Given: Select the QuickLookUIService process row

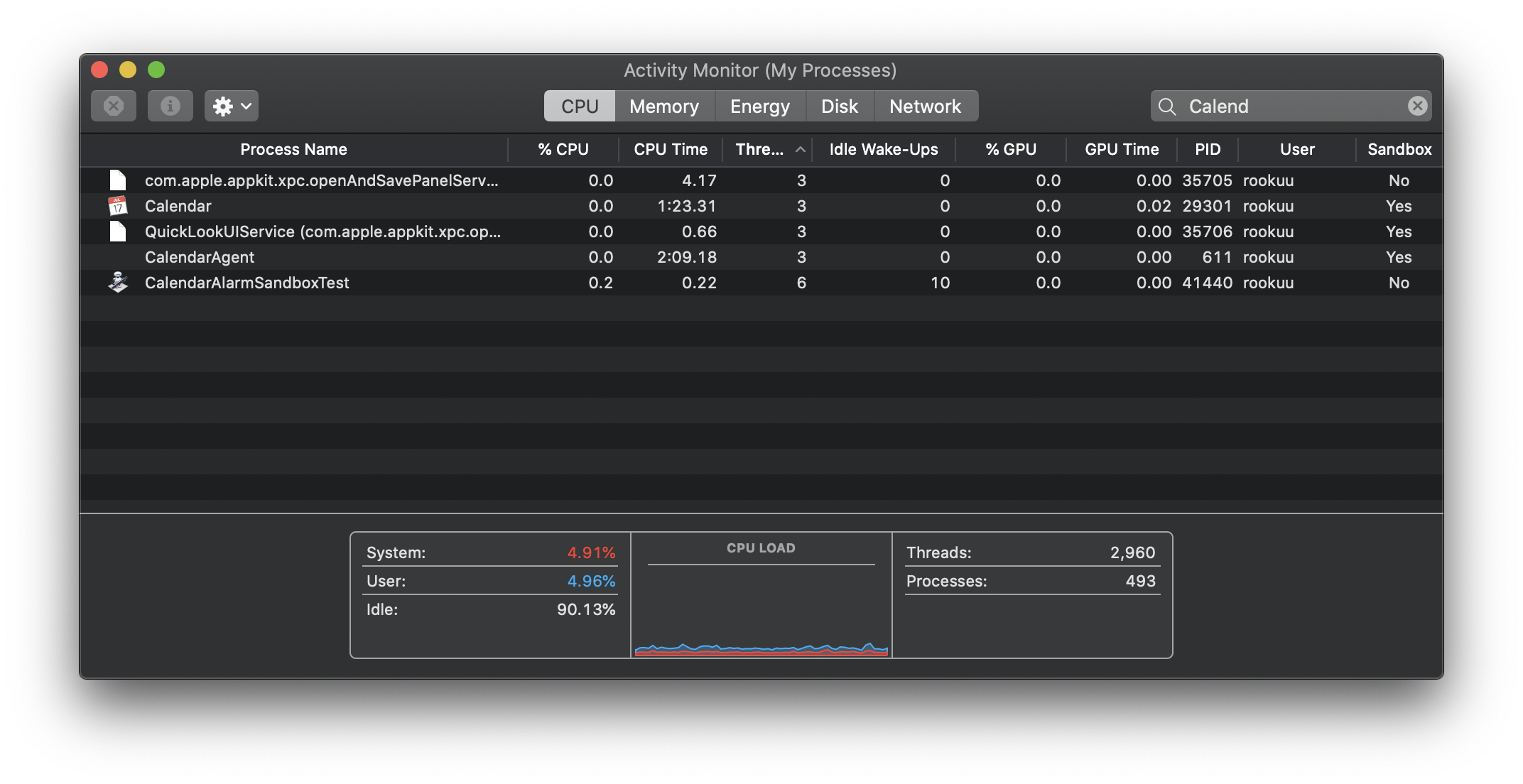Looking at the screenshot, I should pyautogui.click(x=761, y=232).
